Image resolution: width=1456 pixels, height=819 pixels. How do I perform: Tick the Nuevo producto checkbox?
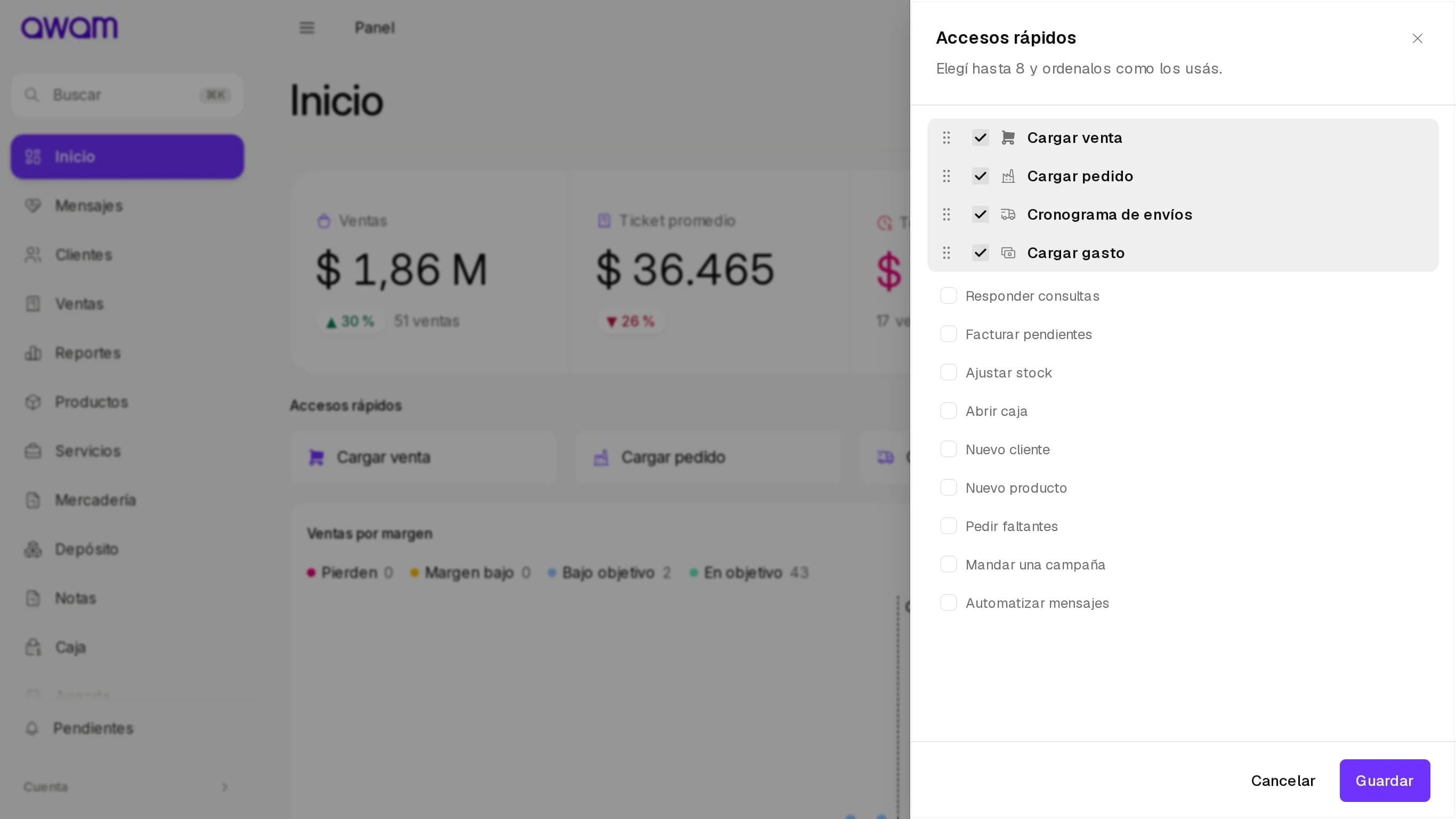click(949, 487)
